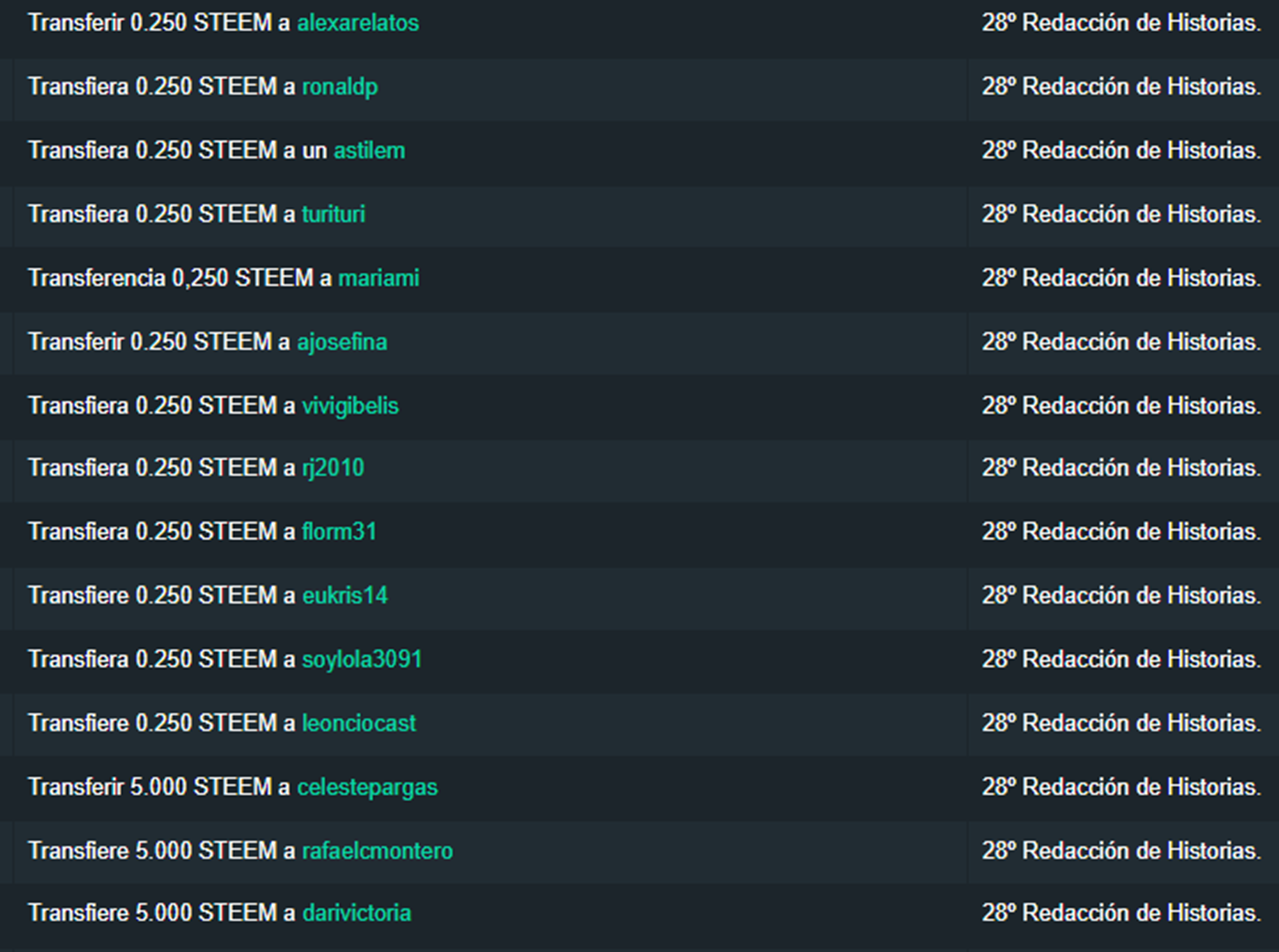
Task: Open the florm31 user link
Action: click(x=339, y=532)
